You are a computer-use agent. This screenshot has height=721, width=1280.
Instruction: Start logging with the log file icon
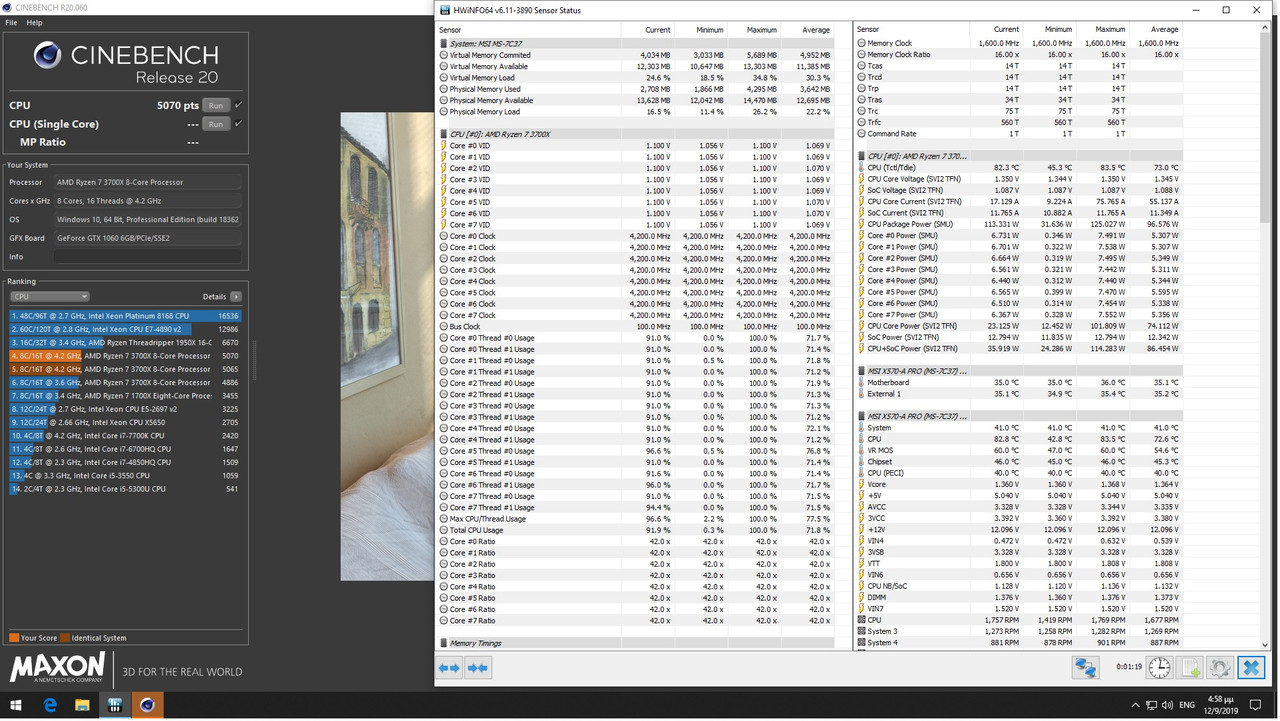[x=1190, y=667]
